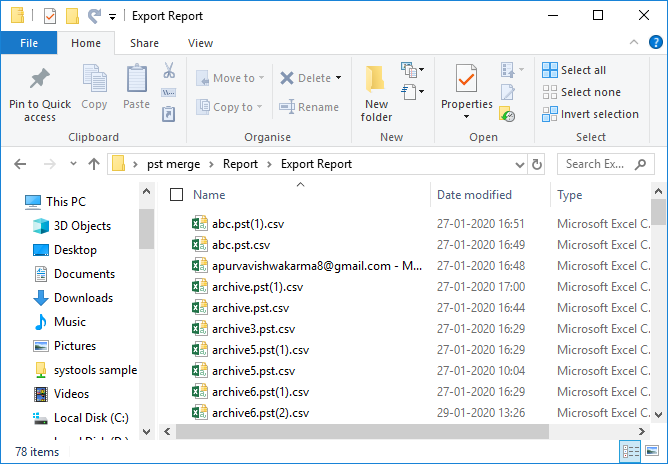Switch to the View tab
This screenshot has width=668, height=464.
(x=200, y=43)
